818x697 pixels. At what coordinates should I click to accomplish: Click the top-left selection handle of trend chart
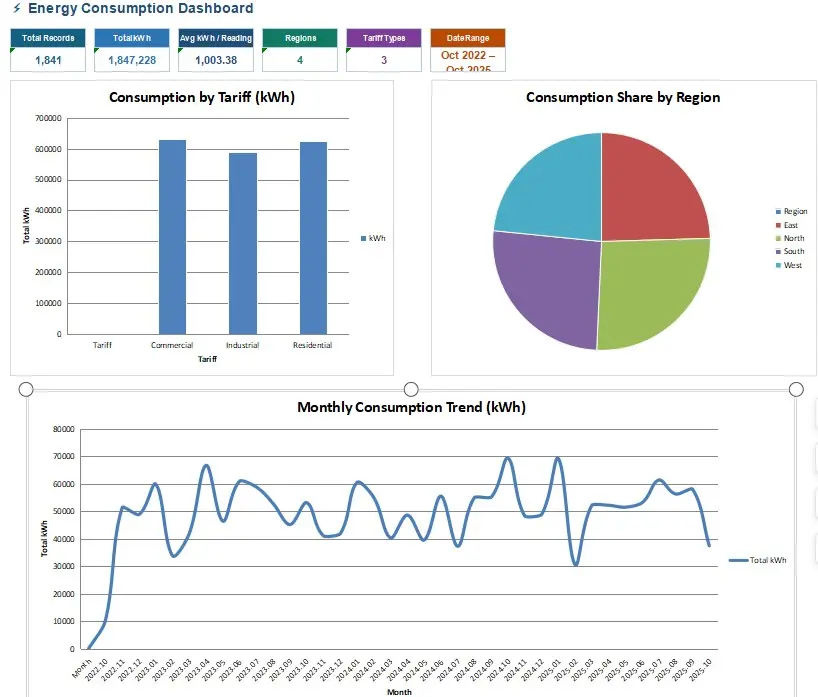click(x=26, y=389)
